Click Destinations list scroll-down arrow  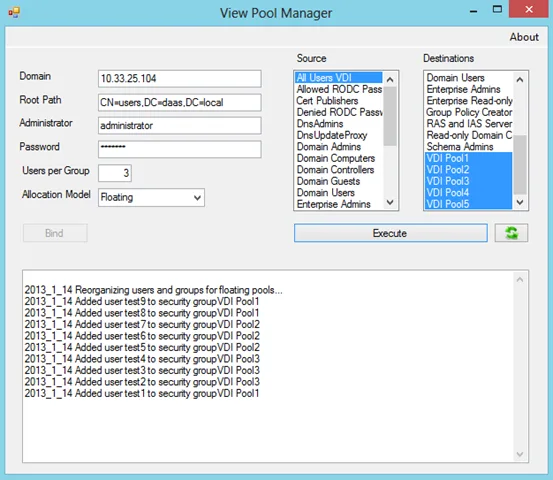(x=520, y=202)
